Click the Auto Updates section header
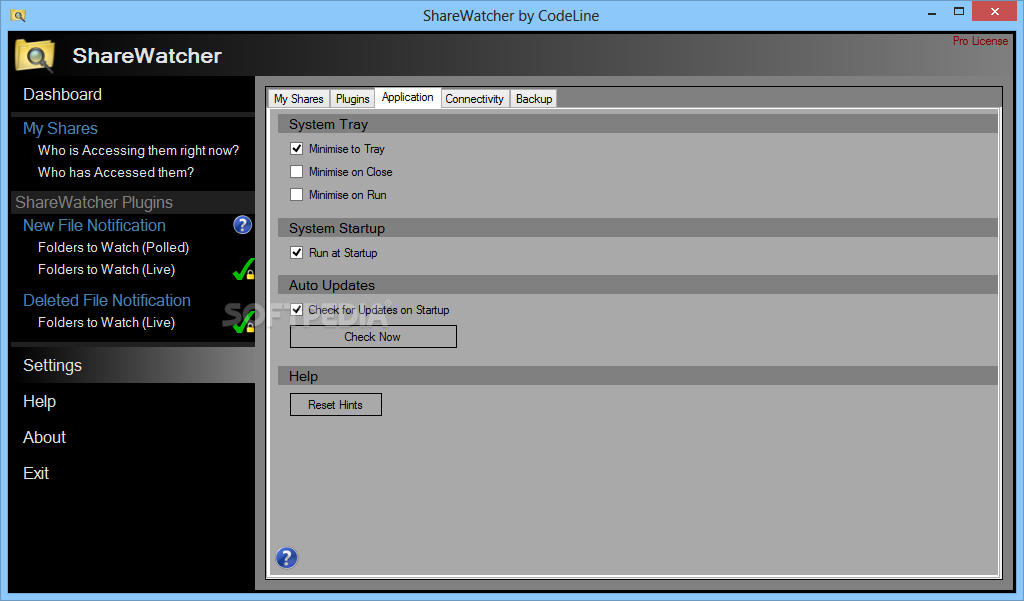 point(637,285)
